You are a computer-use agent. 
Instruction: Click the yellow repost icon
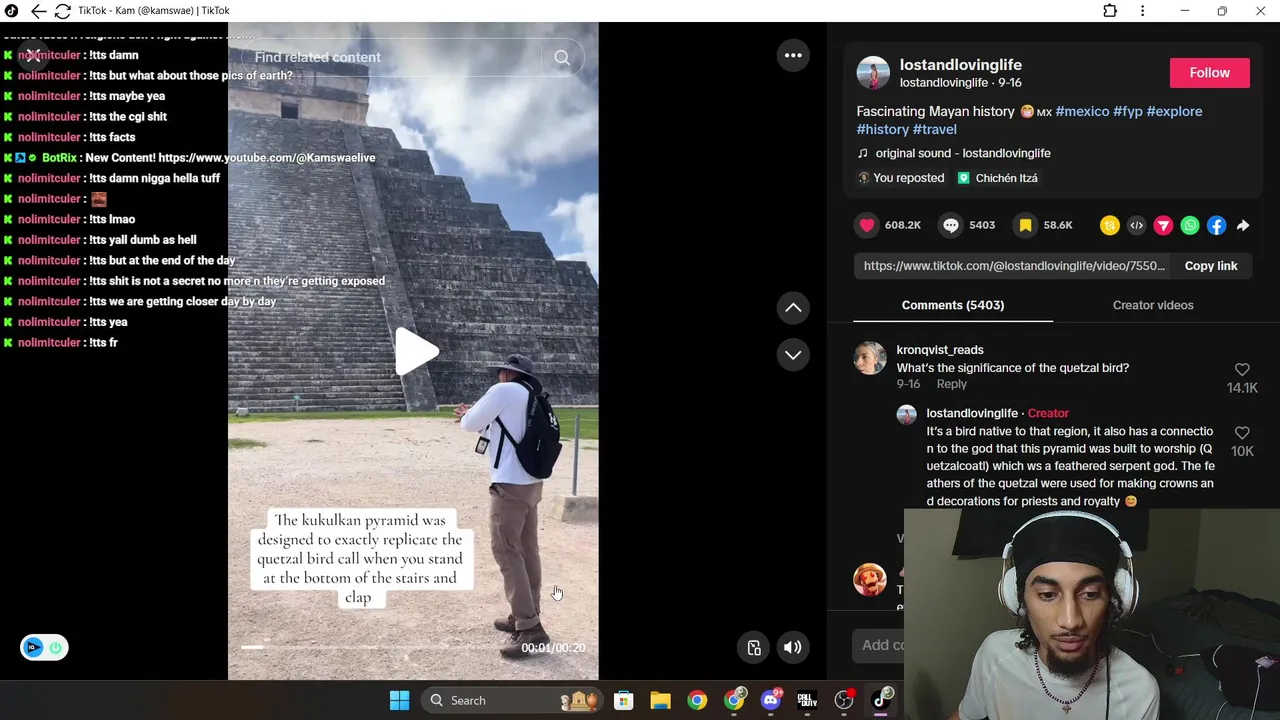pos(1109,226)
